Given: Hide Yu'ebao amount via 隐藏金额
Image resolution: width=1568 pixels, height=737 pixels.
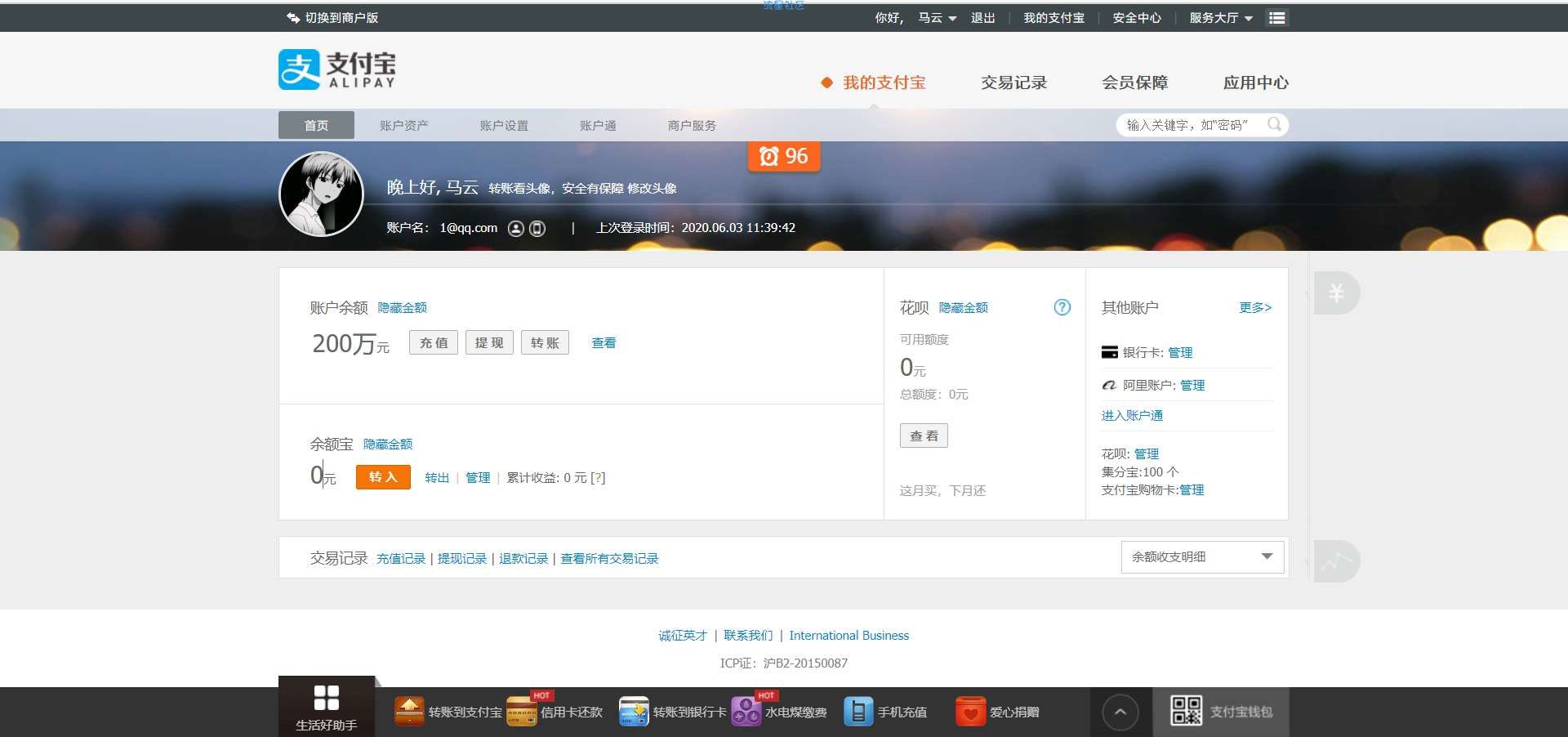Looking at the screenshot, I should coord(388,444).
